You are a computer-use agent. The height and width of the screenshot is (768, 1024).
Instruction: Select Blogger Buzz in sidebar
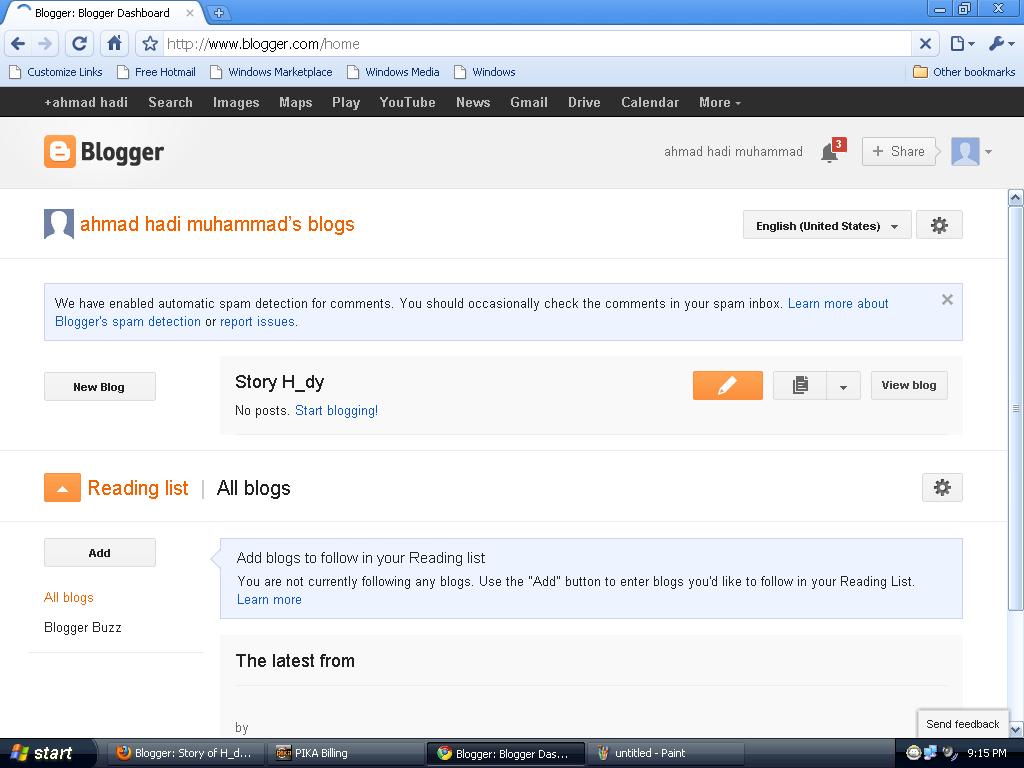tap(82, 627)
